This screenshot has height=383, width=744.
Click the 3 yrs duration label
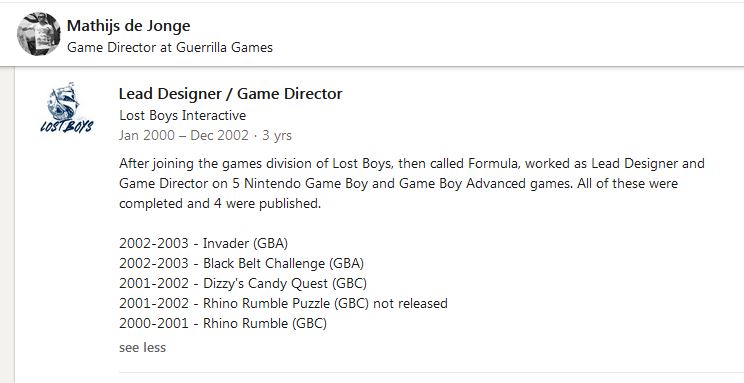pyautogui.click(x=277, y=136)
